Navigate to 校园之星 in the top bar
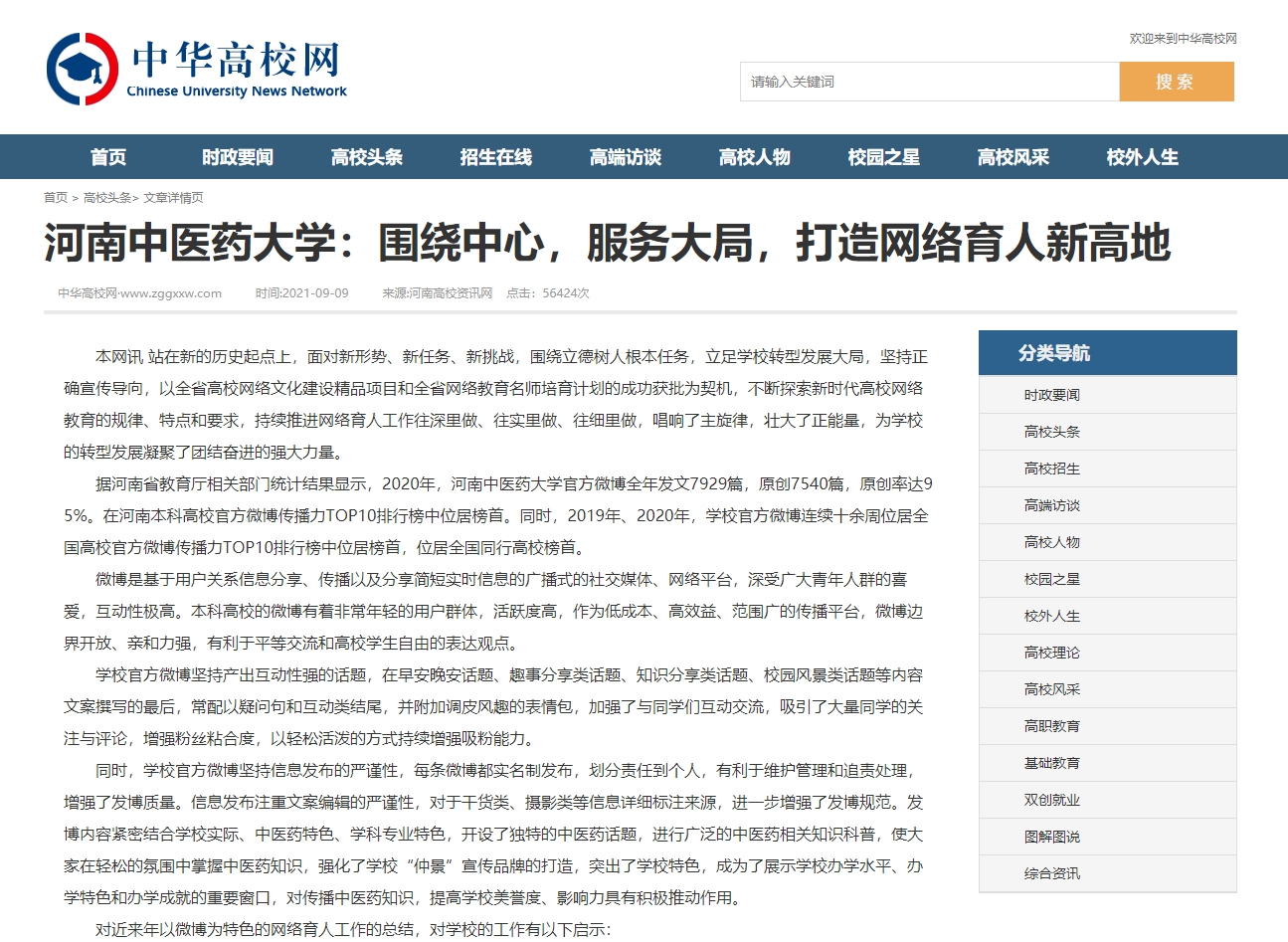Screen dimensions: 1288x942 884,157
